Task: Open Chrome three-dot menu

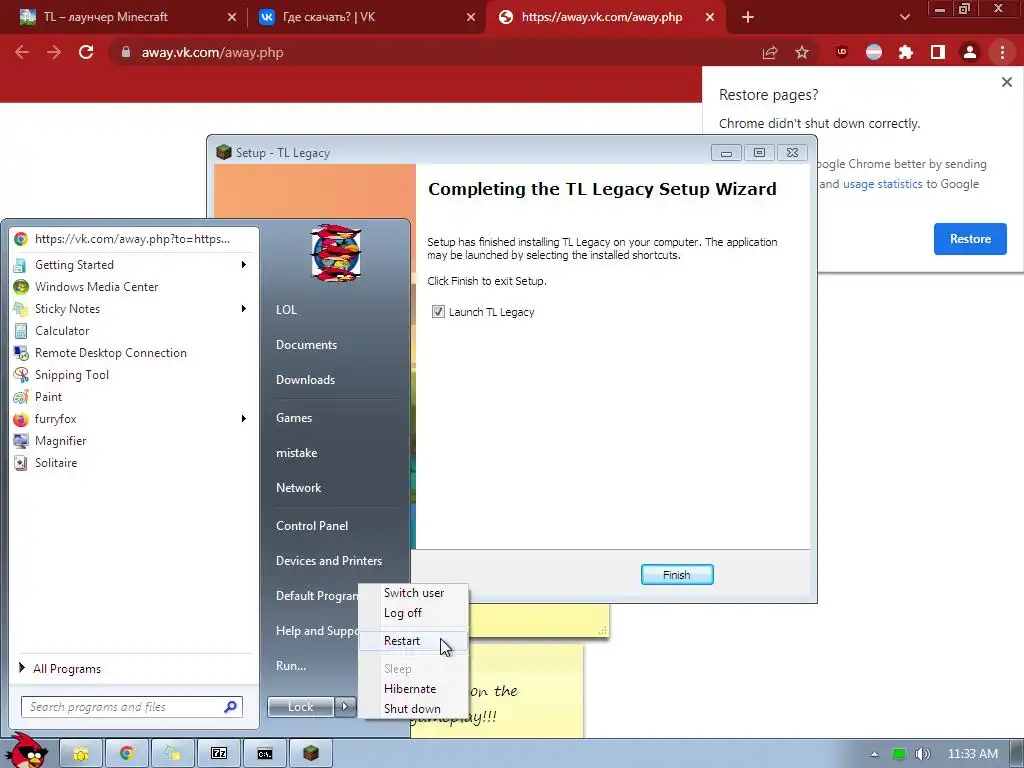Action: tap(1002, 52)
